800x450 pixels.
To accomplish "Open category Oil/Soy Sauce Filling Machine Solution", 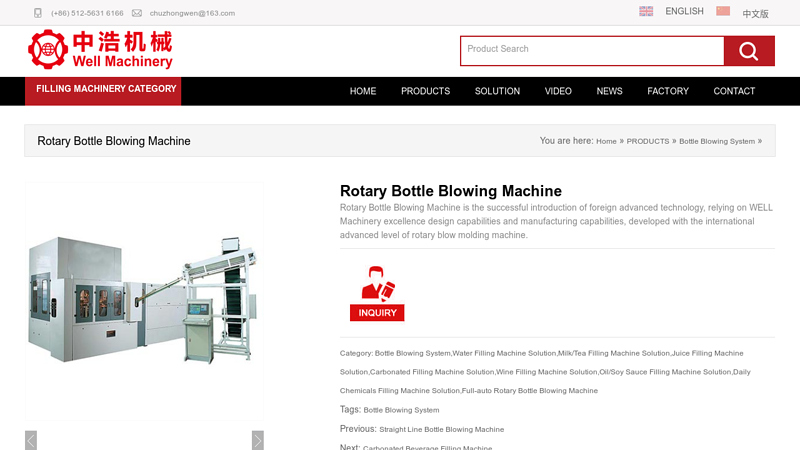I will click(665, 372).
